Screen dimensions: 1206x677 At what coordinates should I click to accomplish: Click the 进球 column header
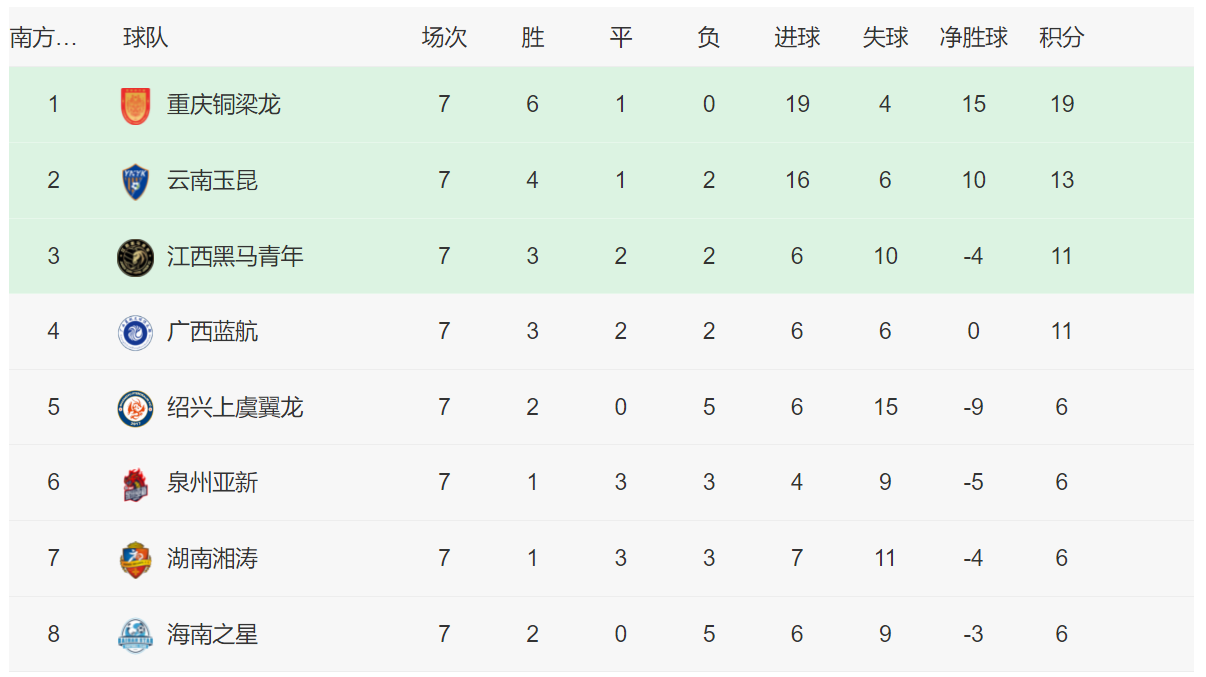click(797, 38)
